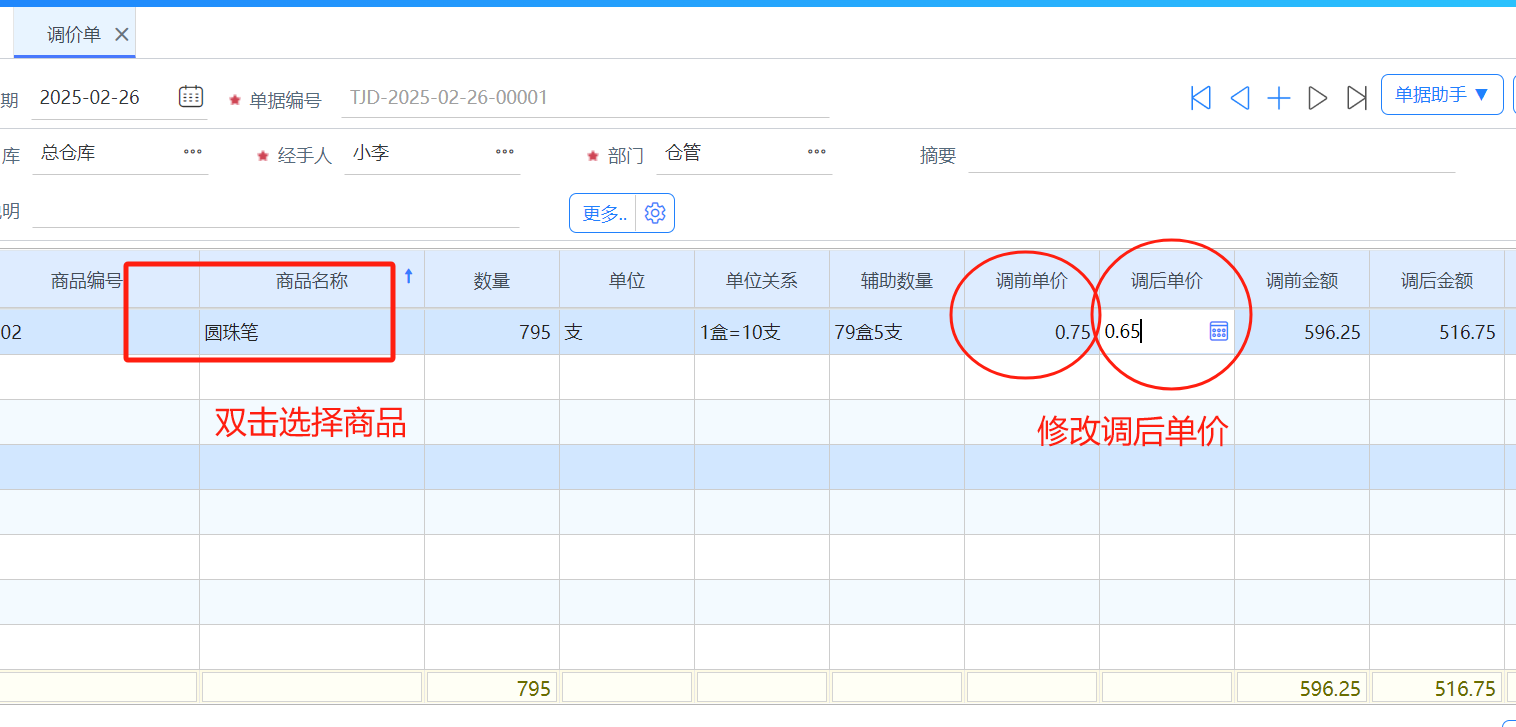Go to the previous record
The image size is (1516, 727).
click(x=1240, y=98)
